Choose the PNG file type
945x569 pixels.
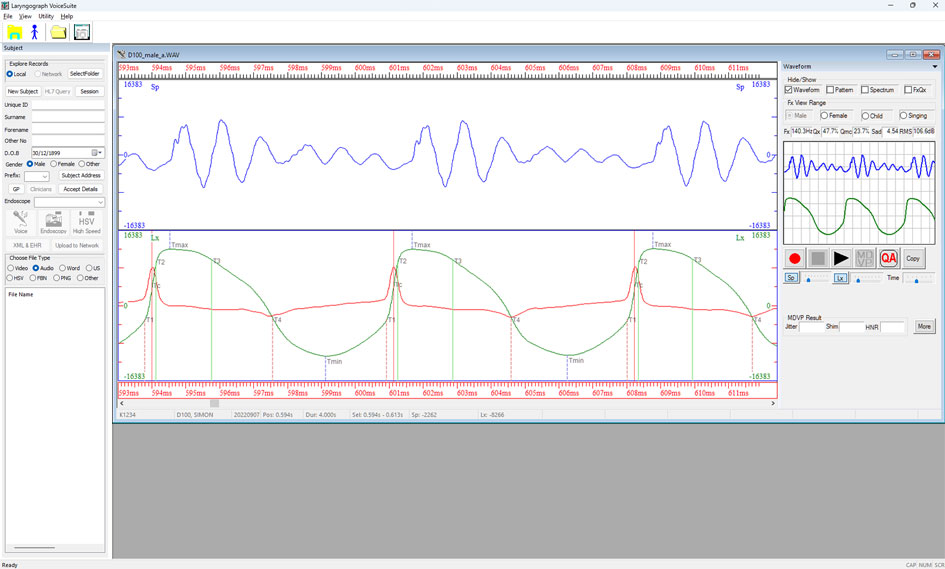pyautogui.click(x=56, y=278)
